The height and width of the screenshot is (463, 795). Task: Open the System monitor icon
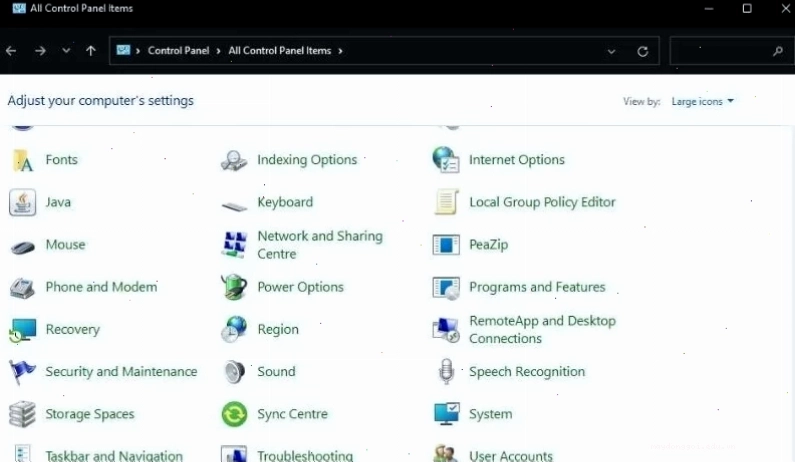(446, 414)
